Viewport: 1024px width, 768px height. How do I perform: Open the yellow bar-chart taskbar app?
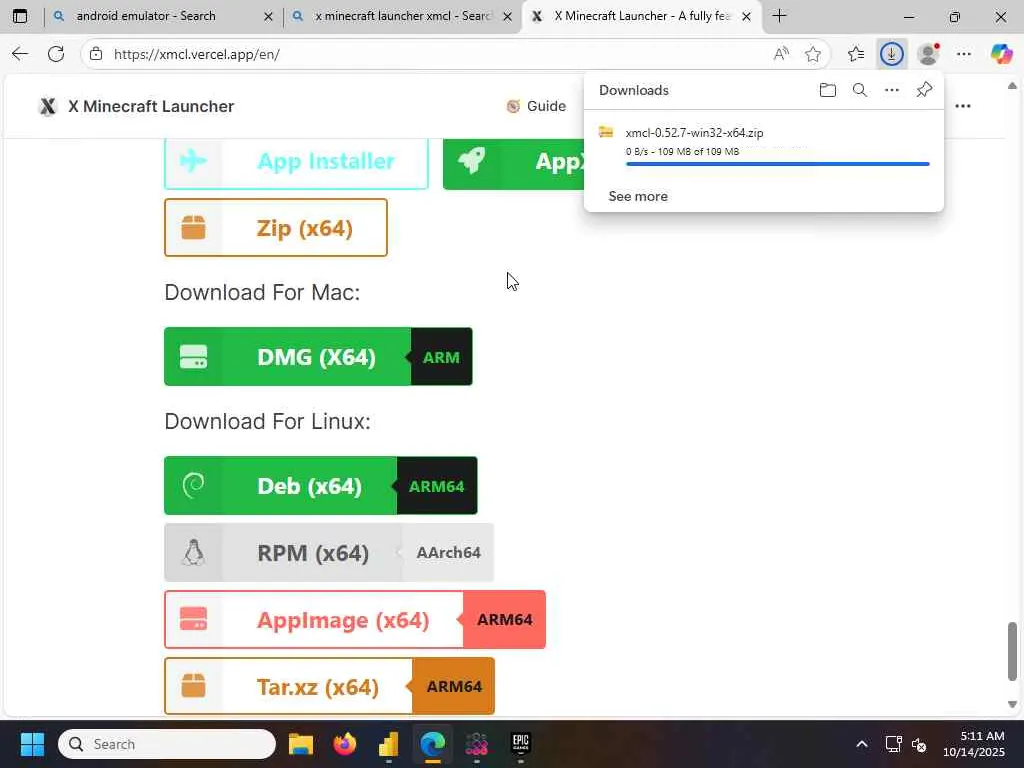click(389, 744)
